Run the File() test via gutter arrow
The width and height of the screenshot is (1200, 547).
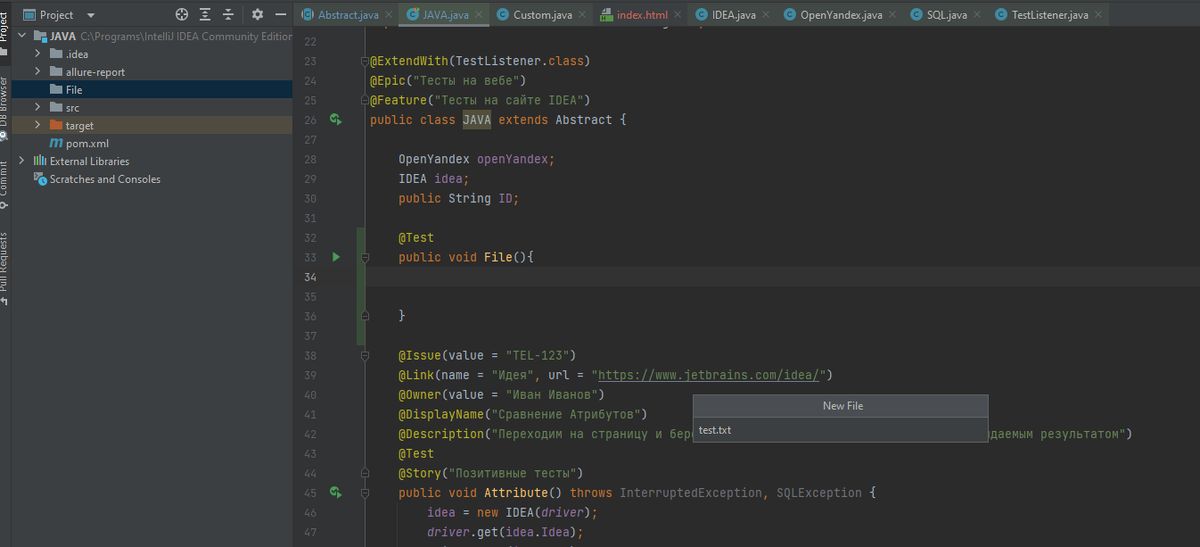[x=336, y=257]
